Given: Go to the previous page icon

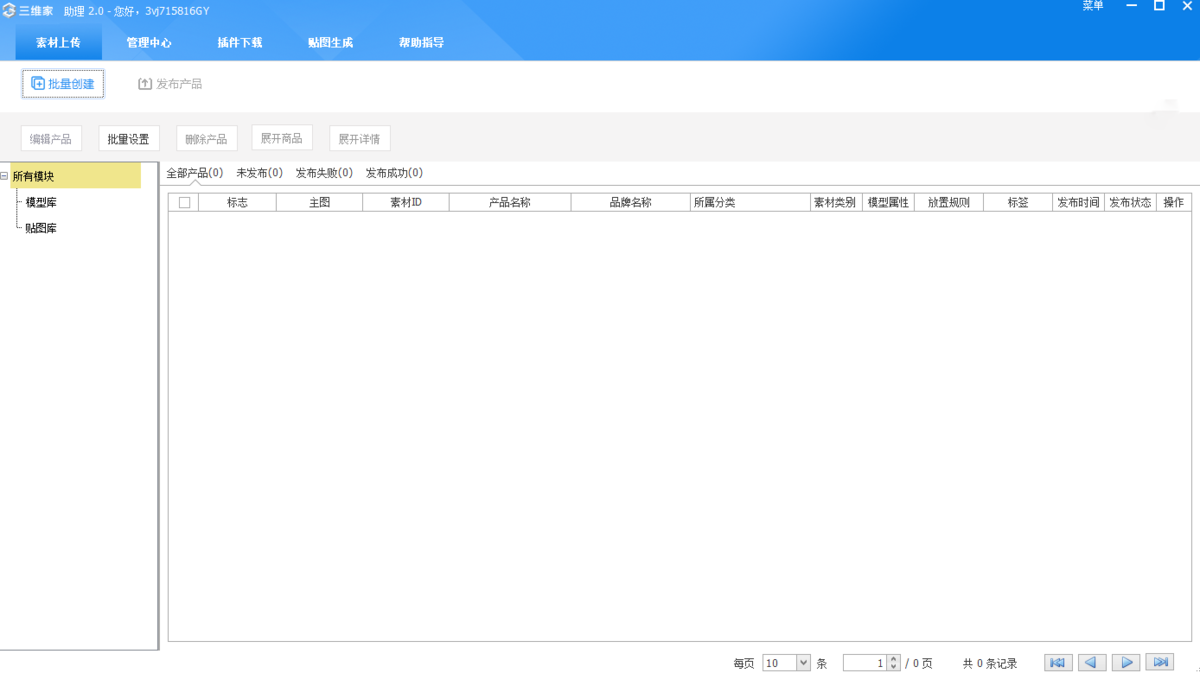Looking at the screenshot, I should 1091,662.
